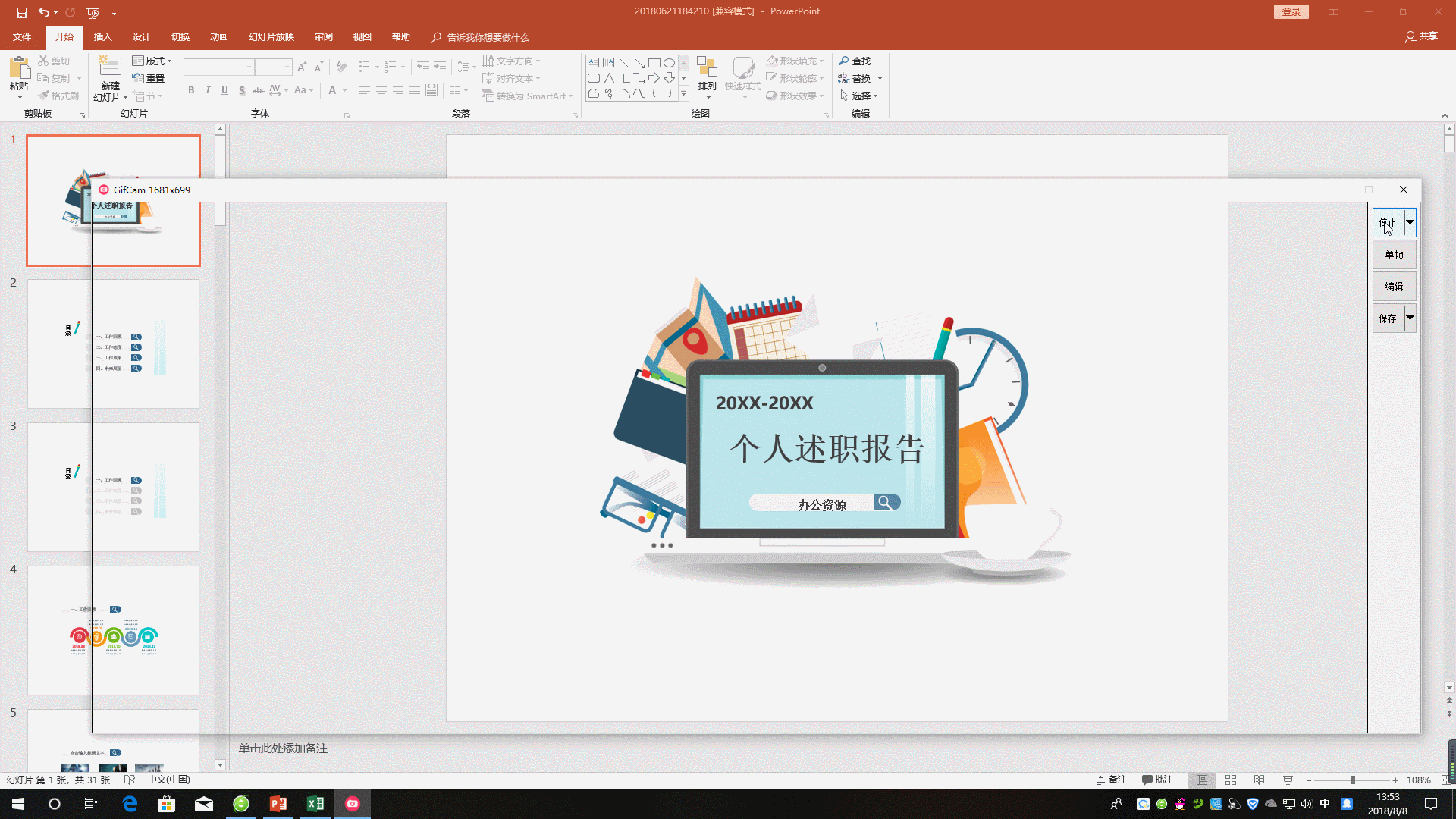Click the New Slide (新建幻灯片) icon
Screen dimensions: 1456x819
pyautogui.click(x=110, y=67)
